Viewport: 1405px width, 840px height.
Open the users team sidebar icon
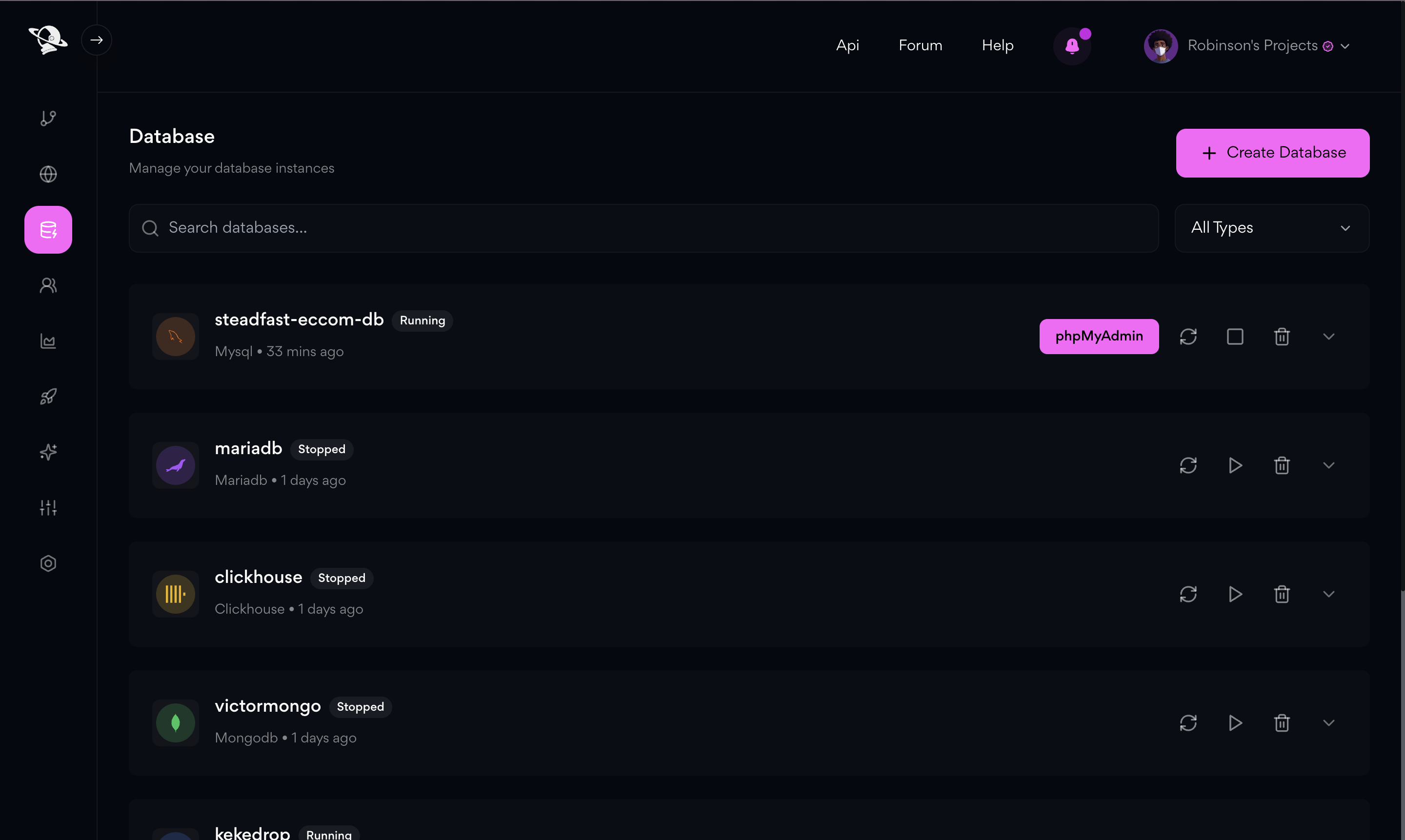pyautogui.click(x=48, y=285)
